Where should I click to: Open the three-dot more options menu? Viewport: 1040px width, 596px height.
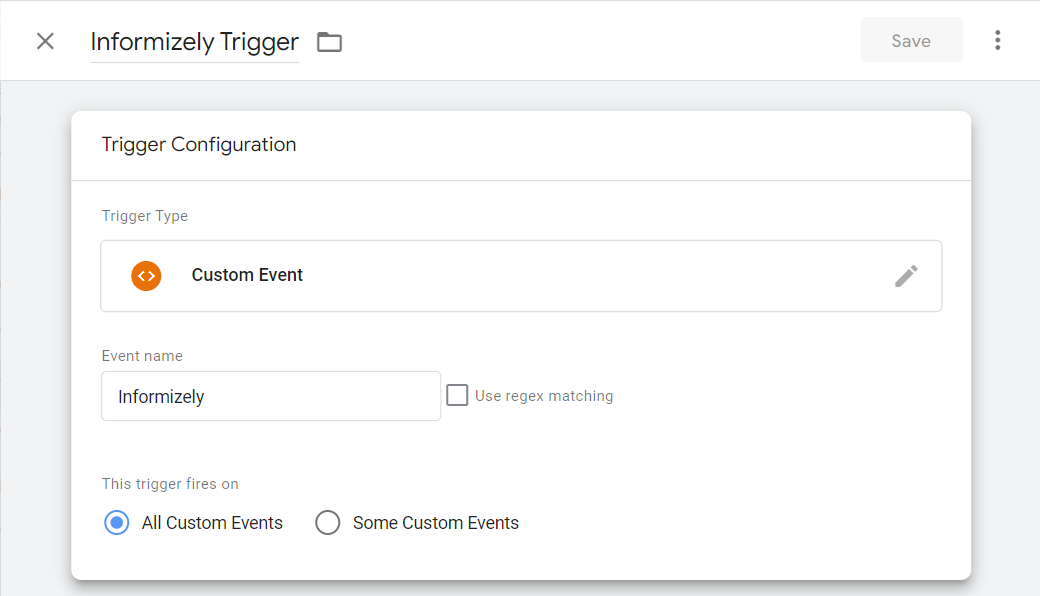coord(998,40)
